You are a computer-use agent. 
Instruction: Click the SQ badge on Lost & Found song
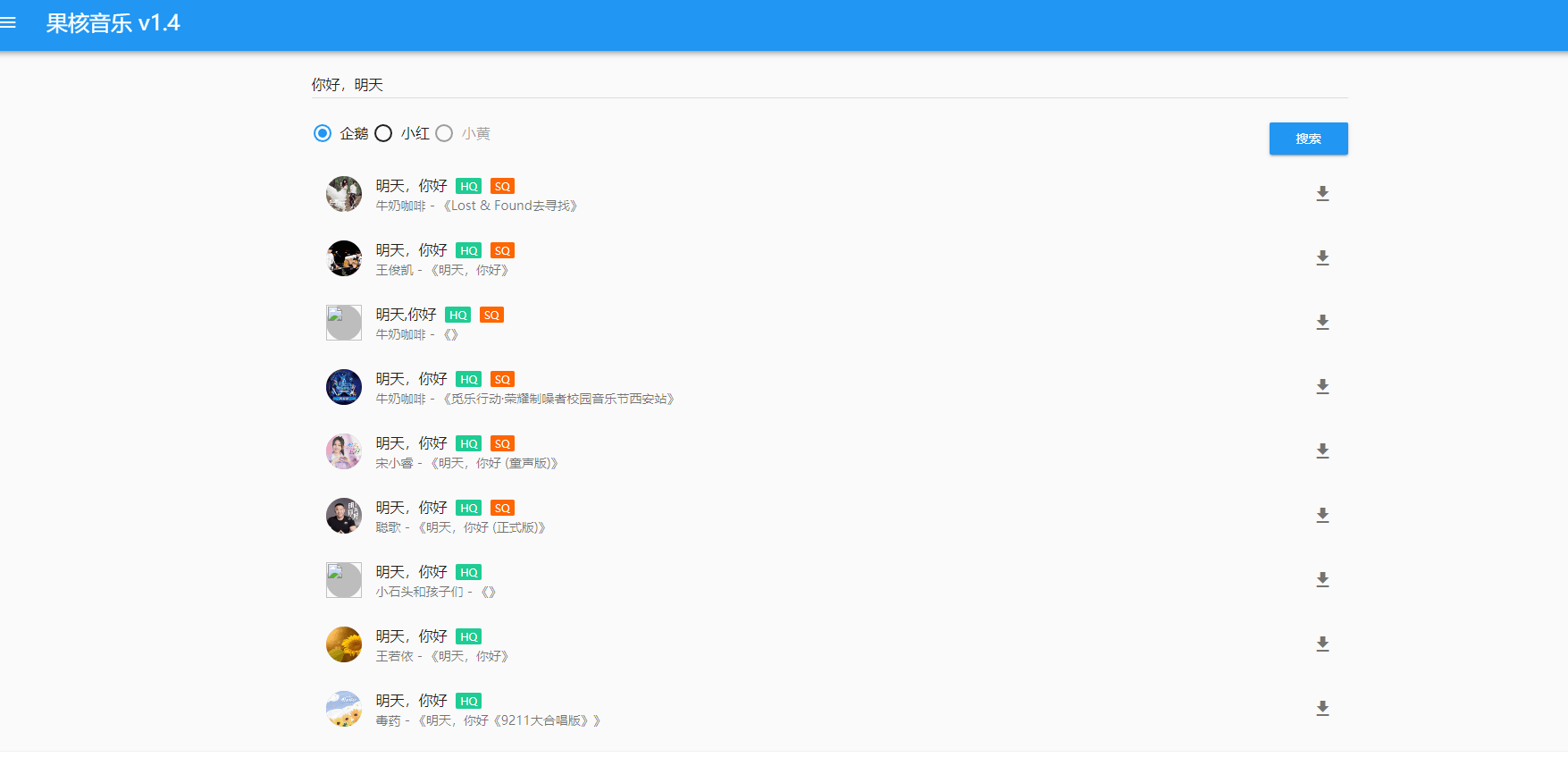pos(502,187)
